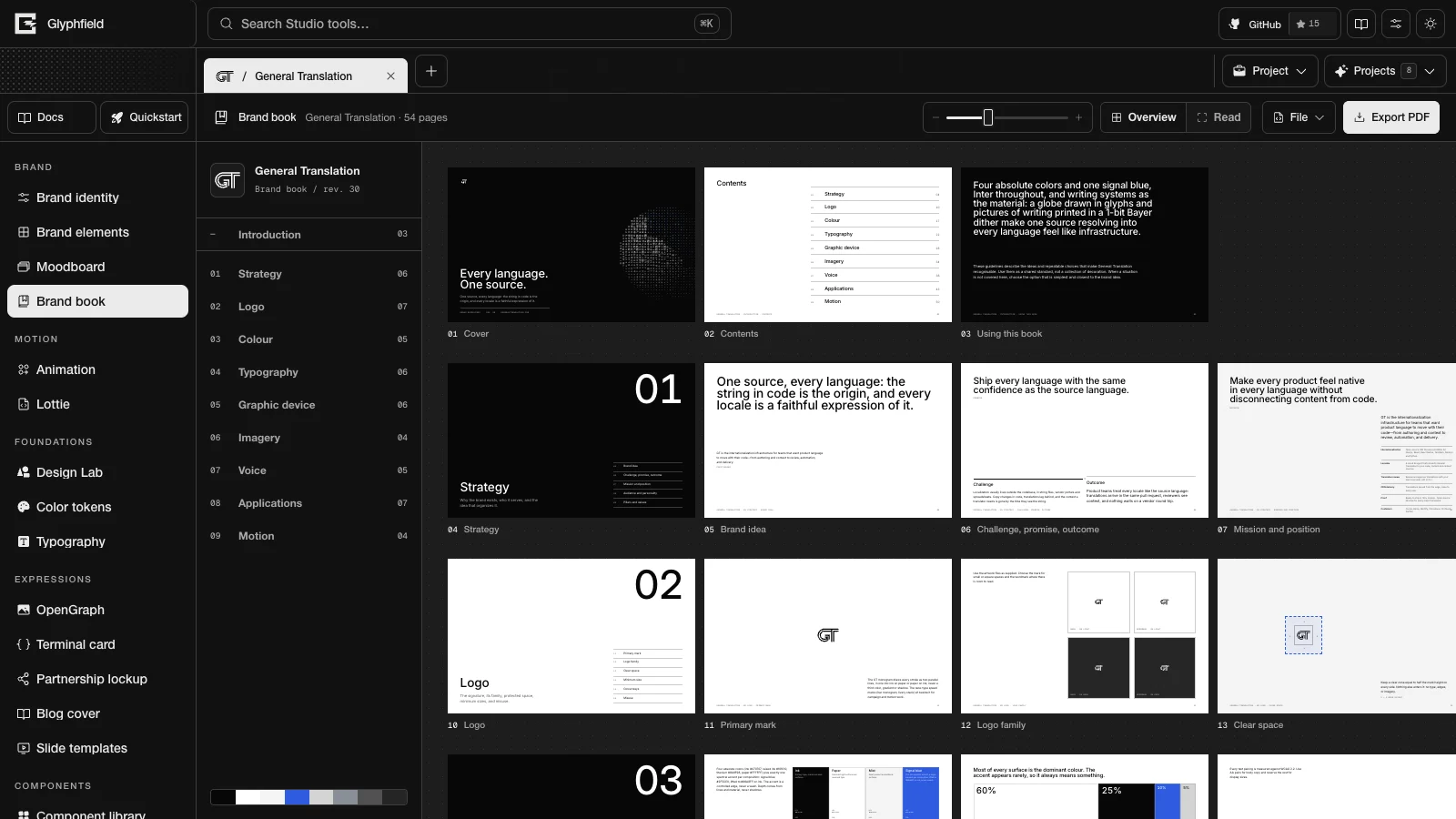Switch to Overview view mode
Viewport: 1456px width, 819px height.
click(x=1143, y=117)
